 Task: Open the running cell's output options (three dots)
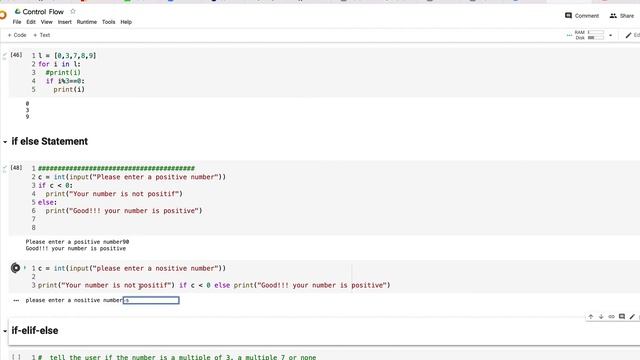(16, 300)
